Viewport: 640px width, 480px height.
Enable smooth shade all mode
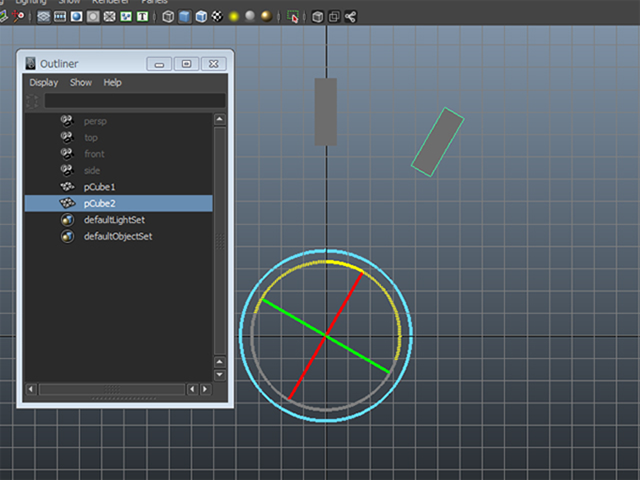click(184, 17)
